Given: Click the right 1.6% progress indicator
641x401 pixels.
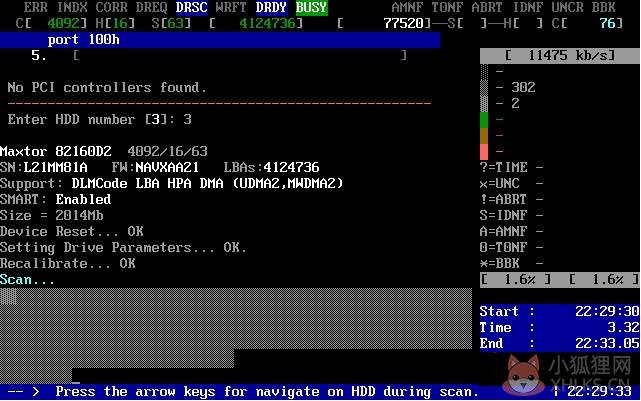Looking at the screenshot, I should (604, 280).
